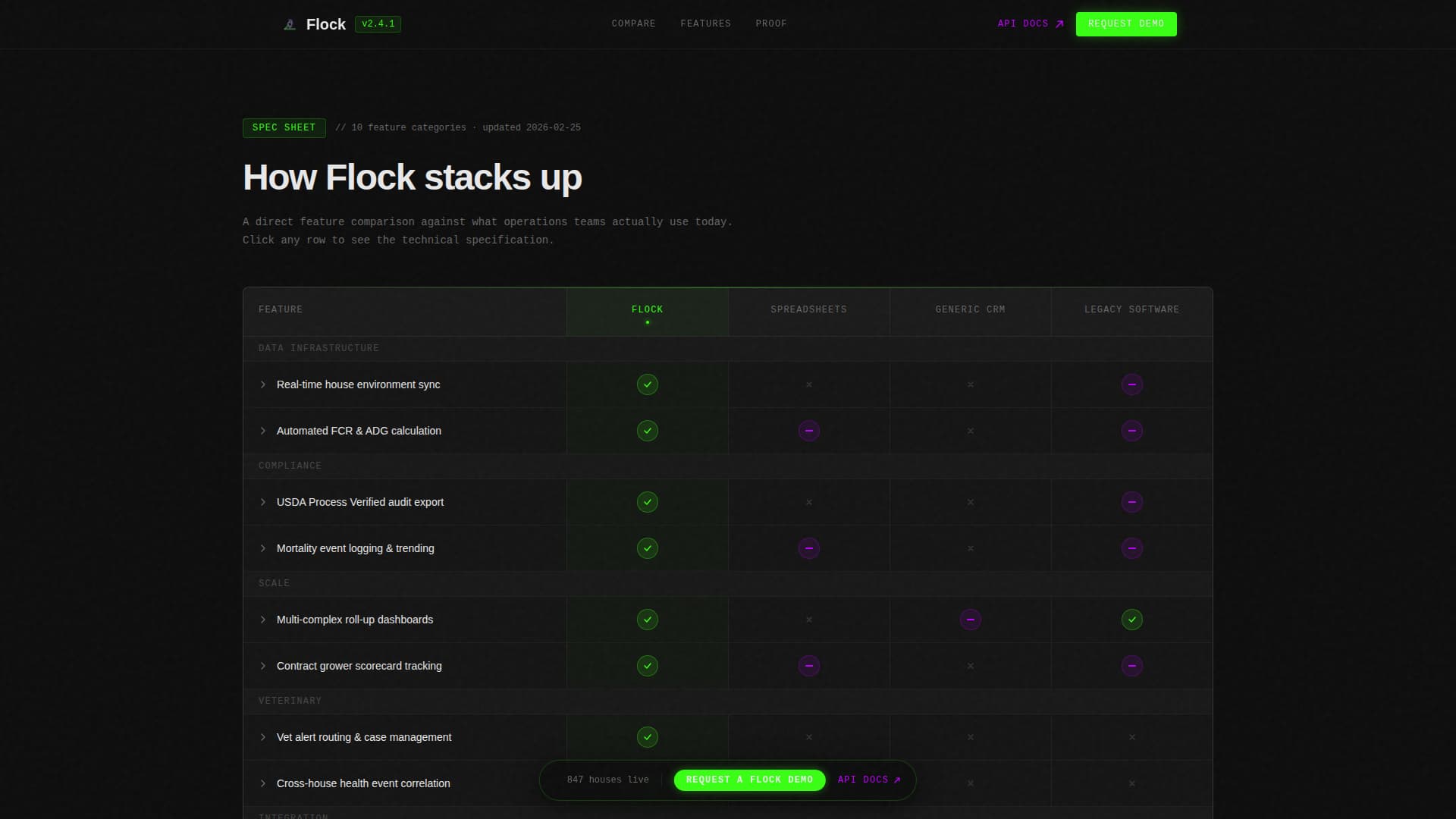Click the '847 houses live' status text

pyautogui.click(x=607, y=780)
